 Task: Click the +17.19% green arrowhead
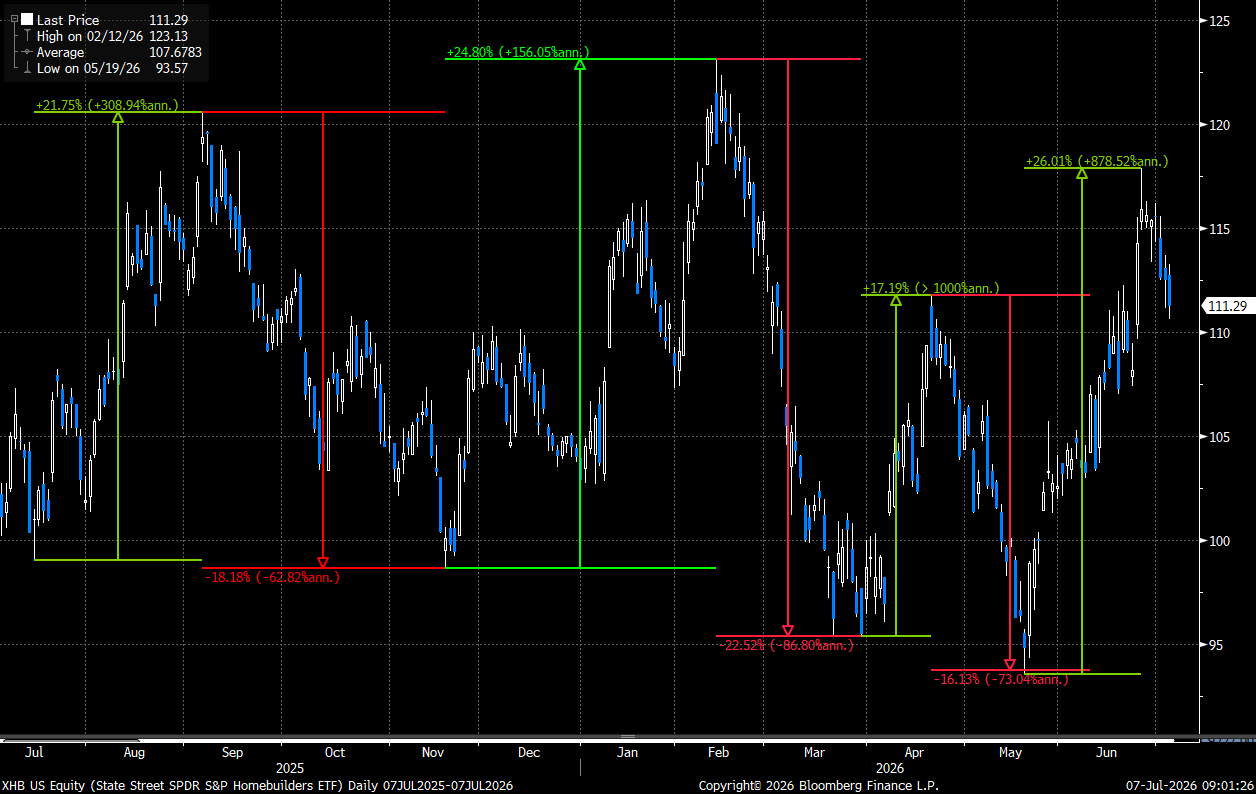pyautogui.click(x=896, y=300)
